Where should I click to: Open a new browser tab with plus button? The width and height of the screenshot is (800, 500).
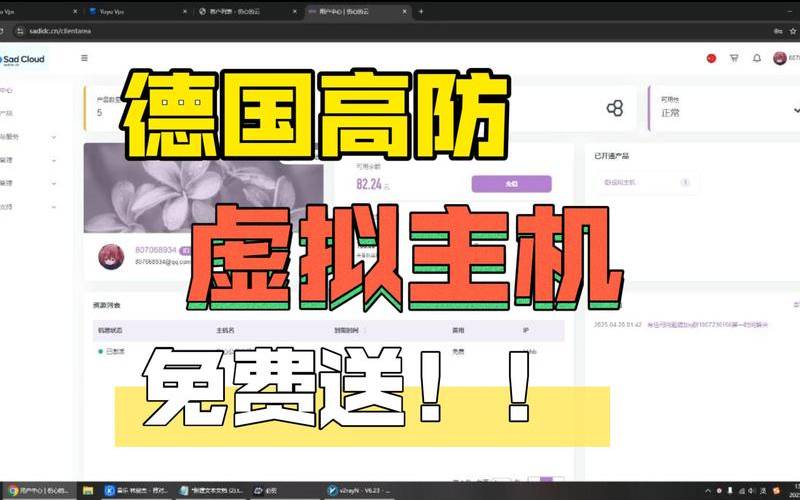[x=421, y=11]
